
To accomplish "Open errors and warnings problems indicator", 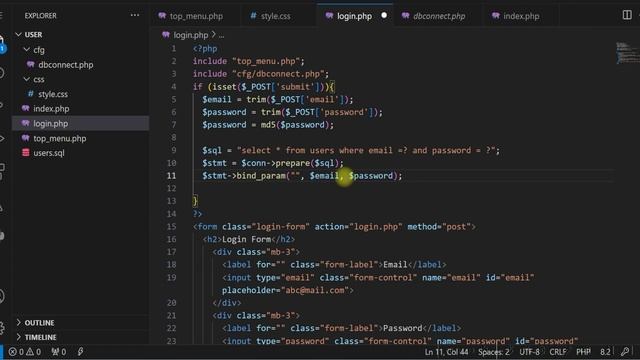I will [x=25, y=352].
